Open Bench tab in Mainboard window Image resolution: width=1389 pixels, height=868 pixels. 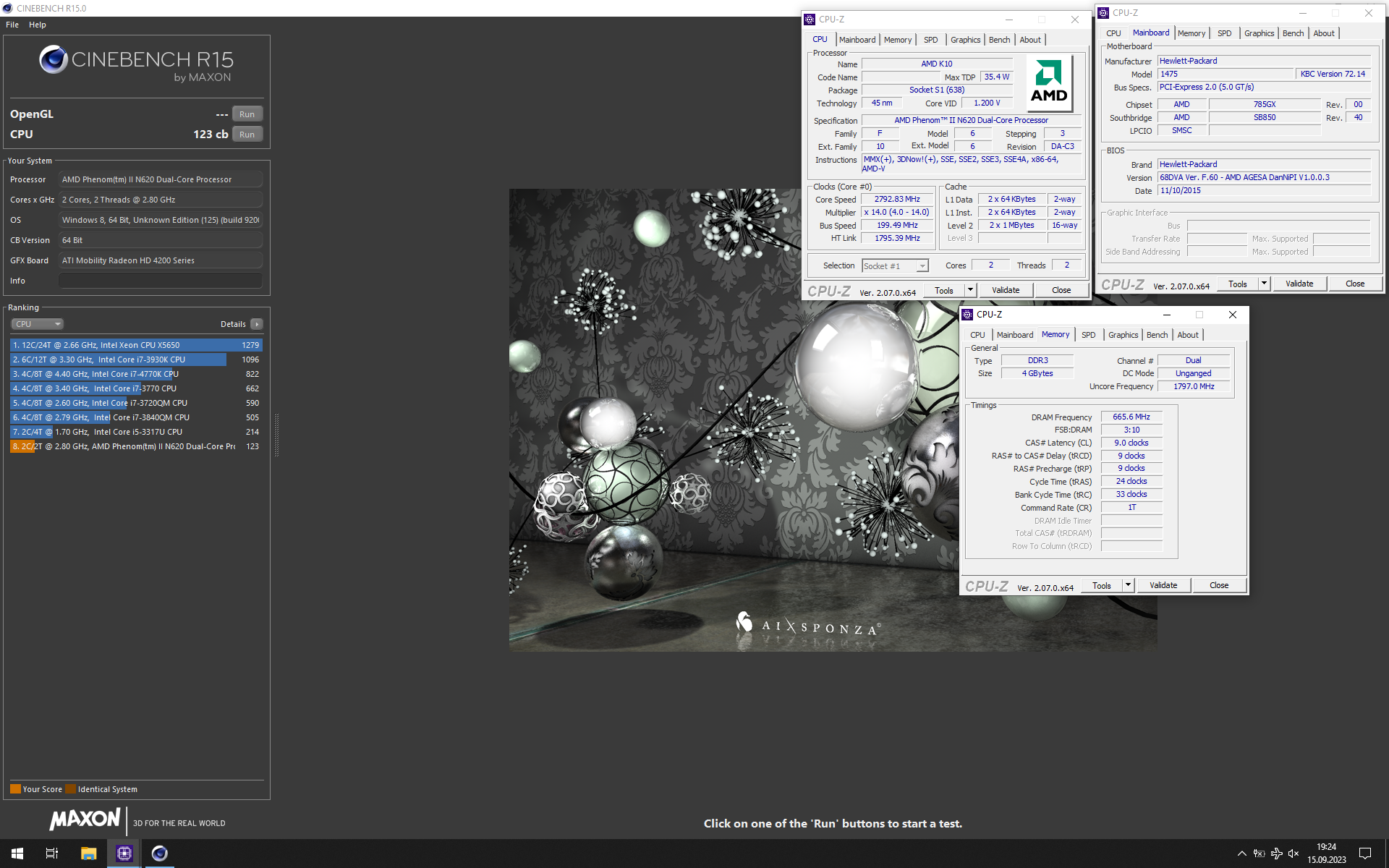1294,33
